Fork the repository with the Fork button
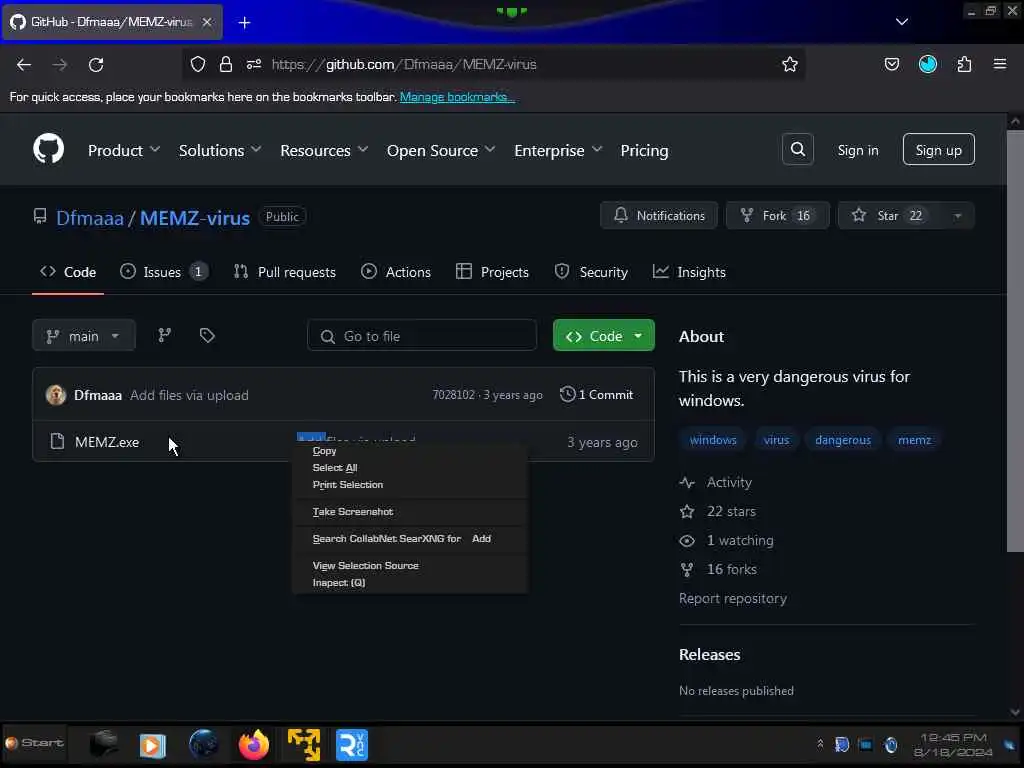 [x=777, y=216]
